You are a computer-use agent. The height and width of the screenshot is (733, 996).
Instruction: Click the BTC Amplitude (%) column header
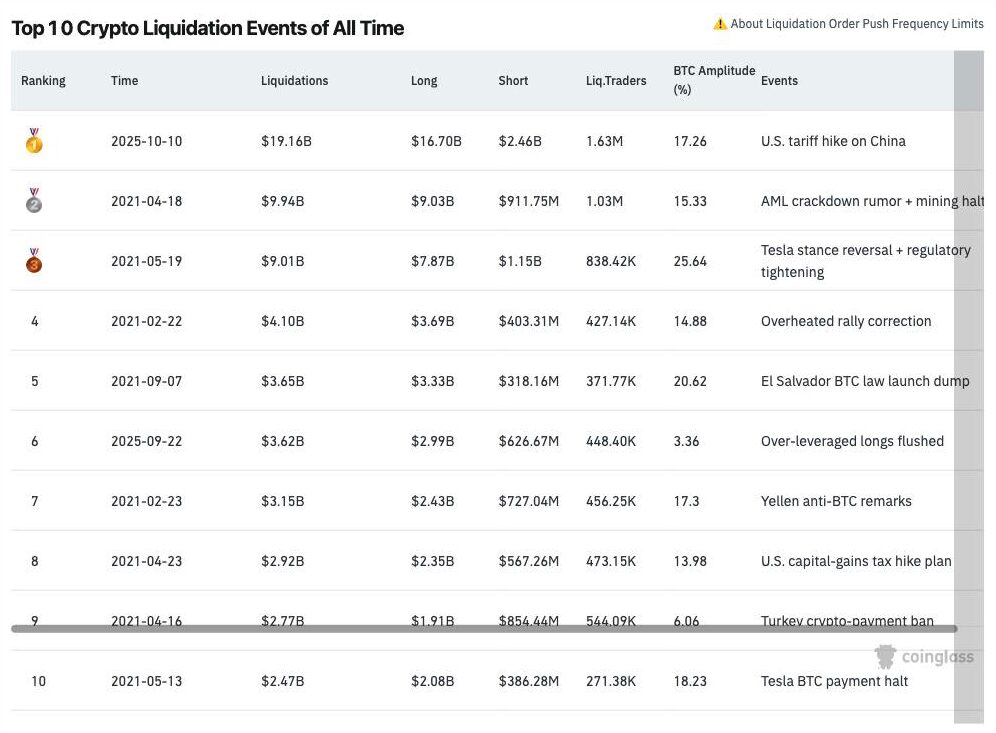pos(713,80)
